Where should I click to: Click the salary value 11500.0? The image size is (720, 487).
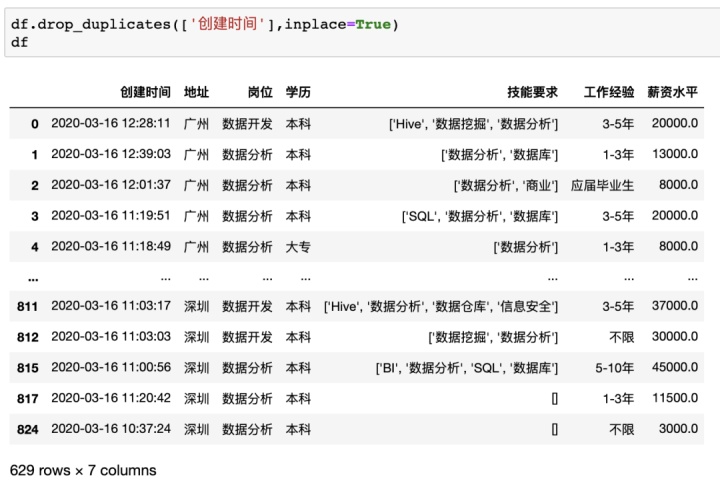pyautogui.click(x=675, y=398)
